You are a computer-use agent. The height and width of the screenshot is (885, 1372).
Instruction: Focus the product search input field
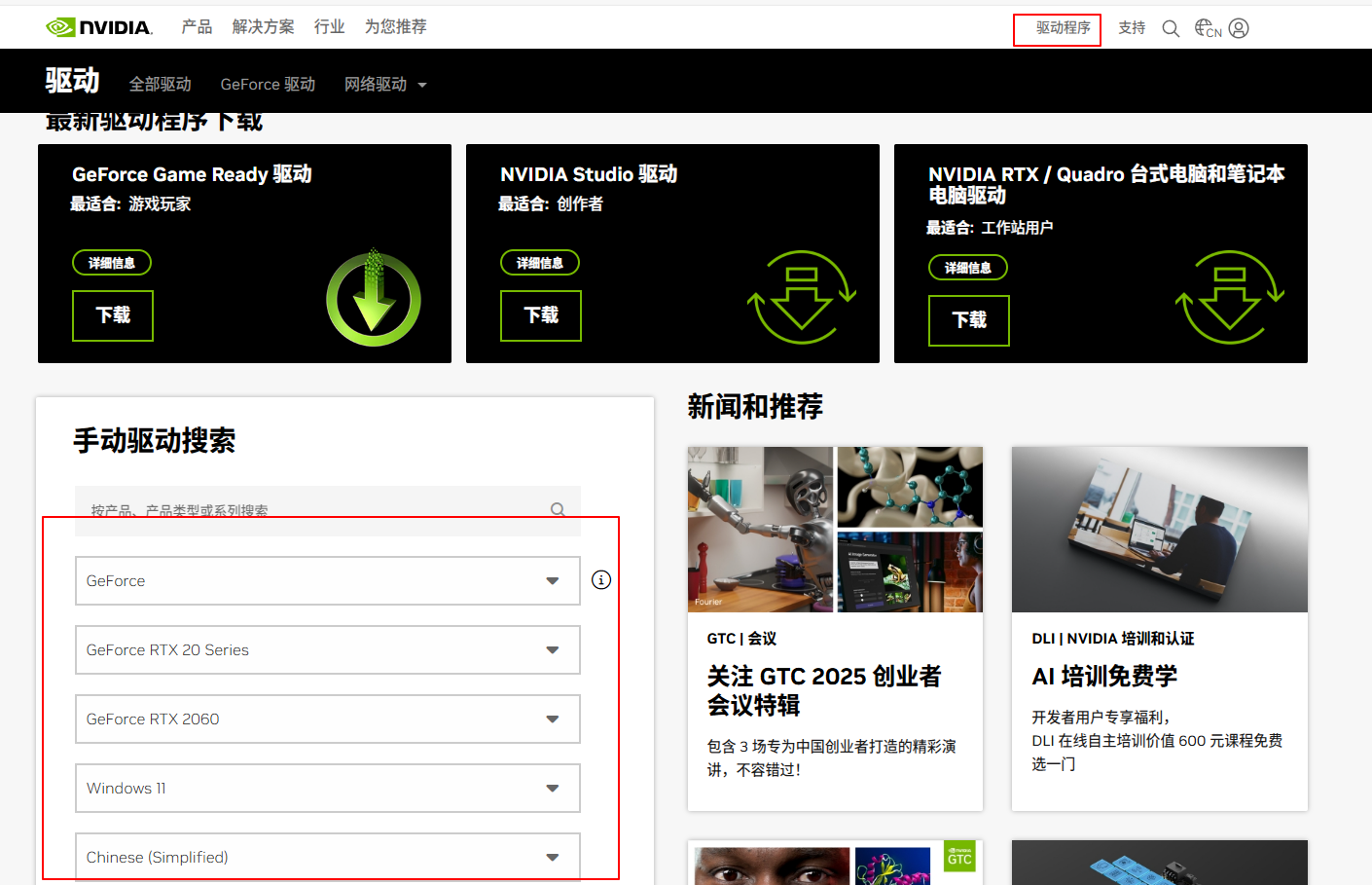point(328,510)
